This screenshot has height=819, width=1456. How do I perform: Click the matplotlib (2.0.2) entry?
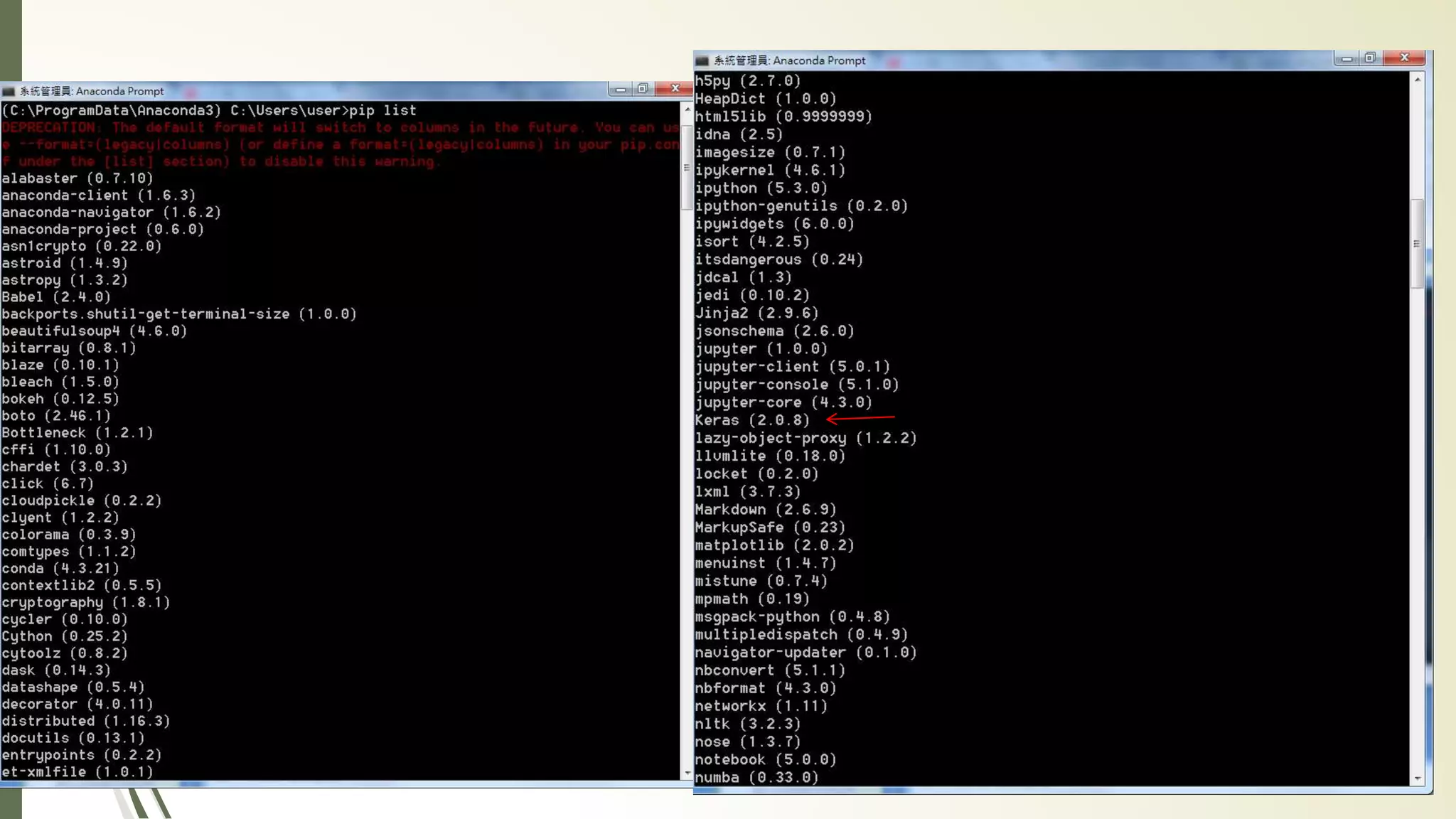pos(774,545)
